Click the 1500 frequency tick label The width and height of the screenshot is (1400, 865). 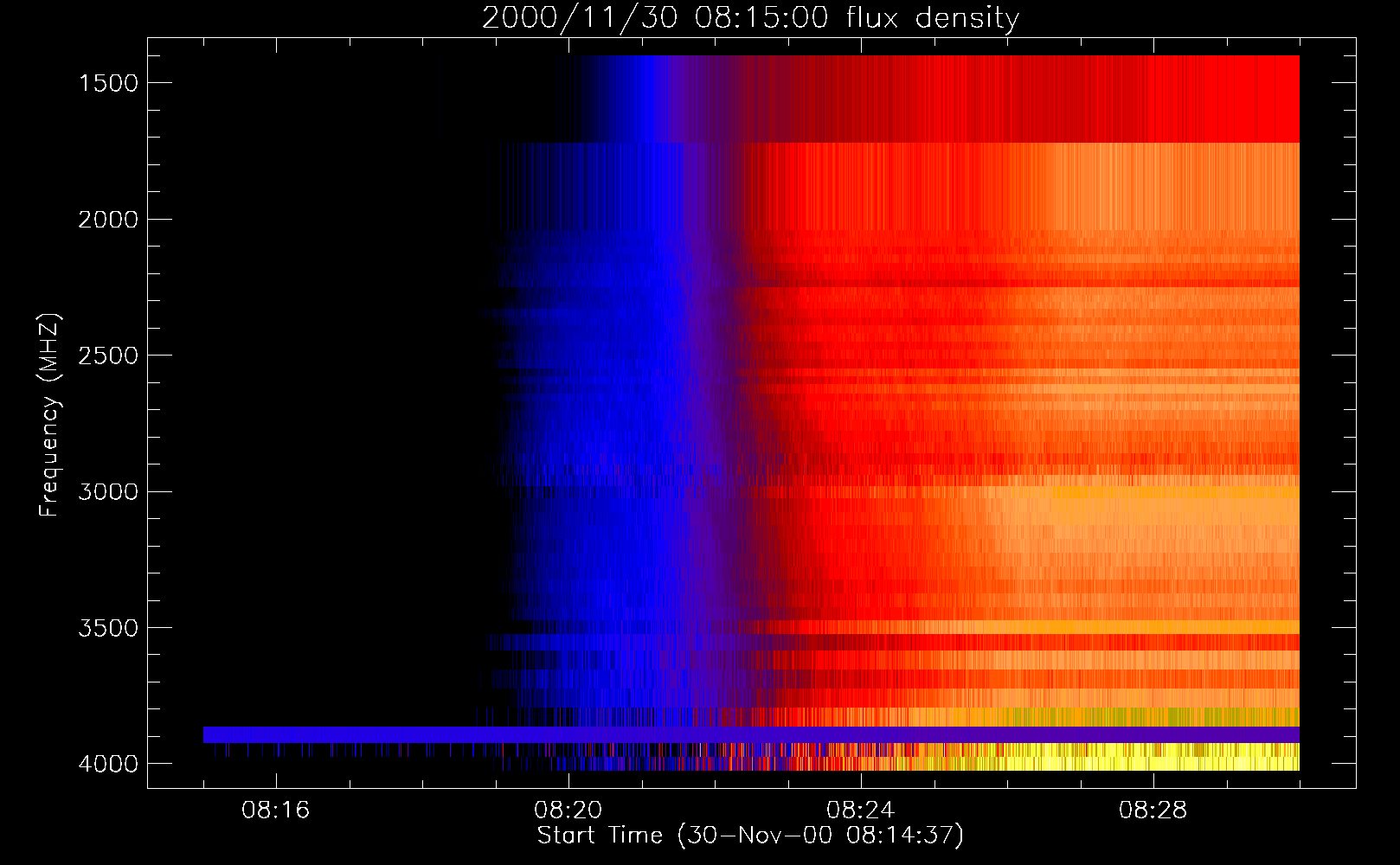pyautogui.click(x=108, y=83)
